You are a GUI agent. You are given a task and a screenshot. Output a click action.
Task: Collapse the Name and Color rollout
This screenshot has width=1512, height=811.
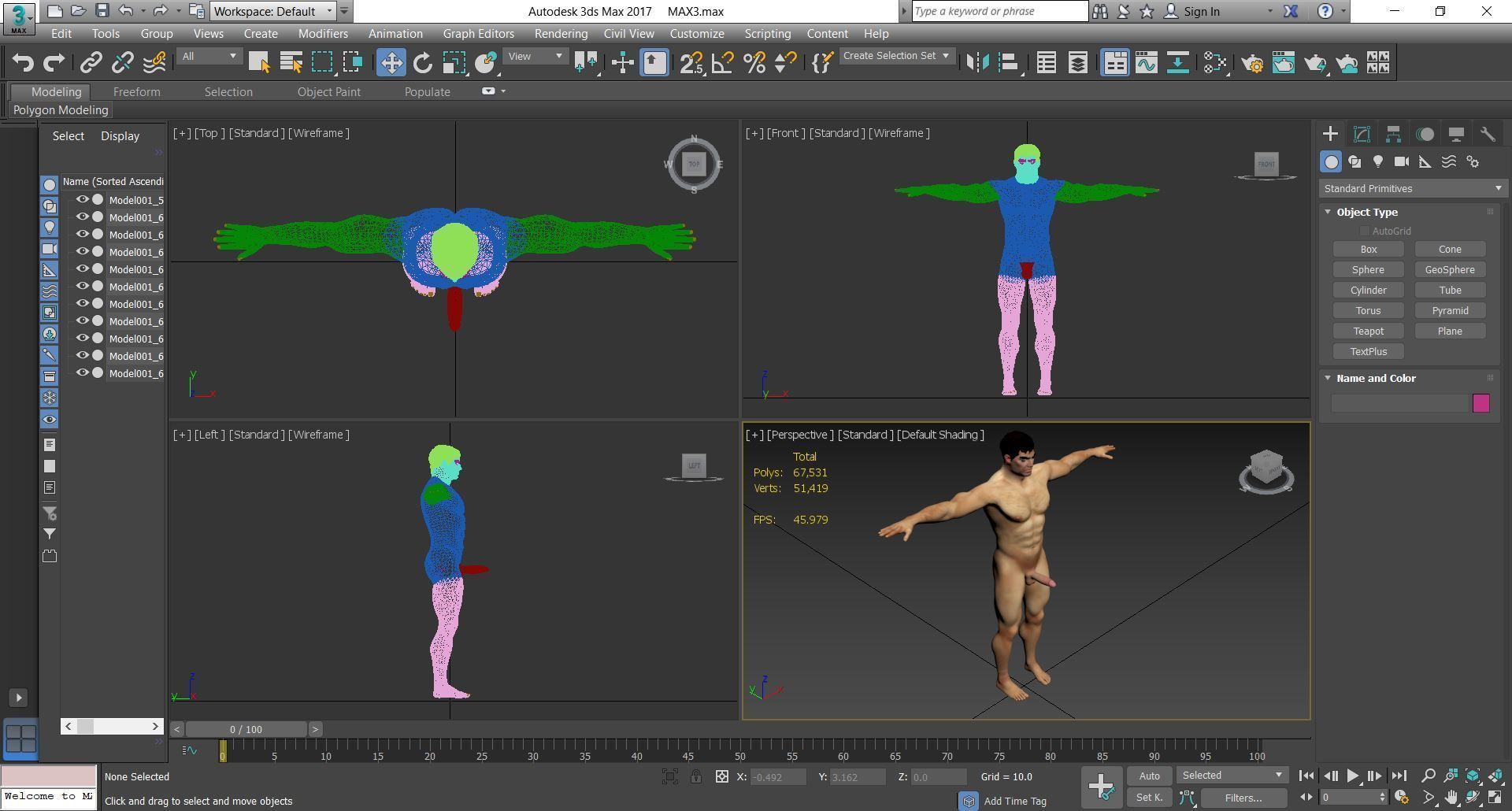pos(1328,378)
